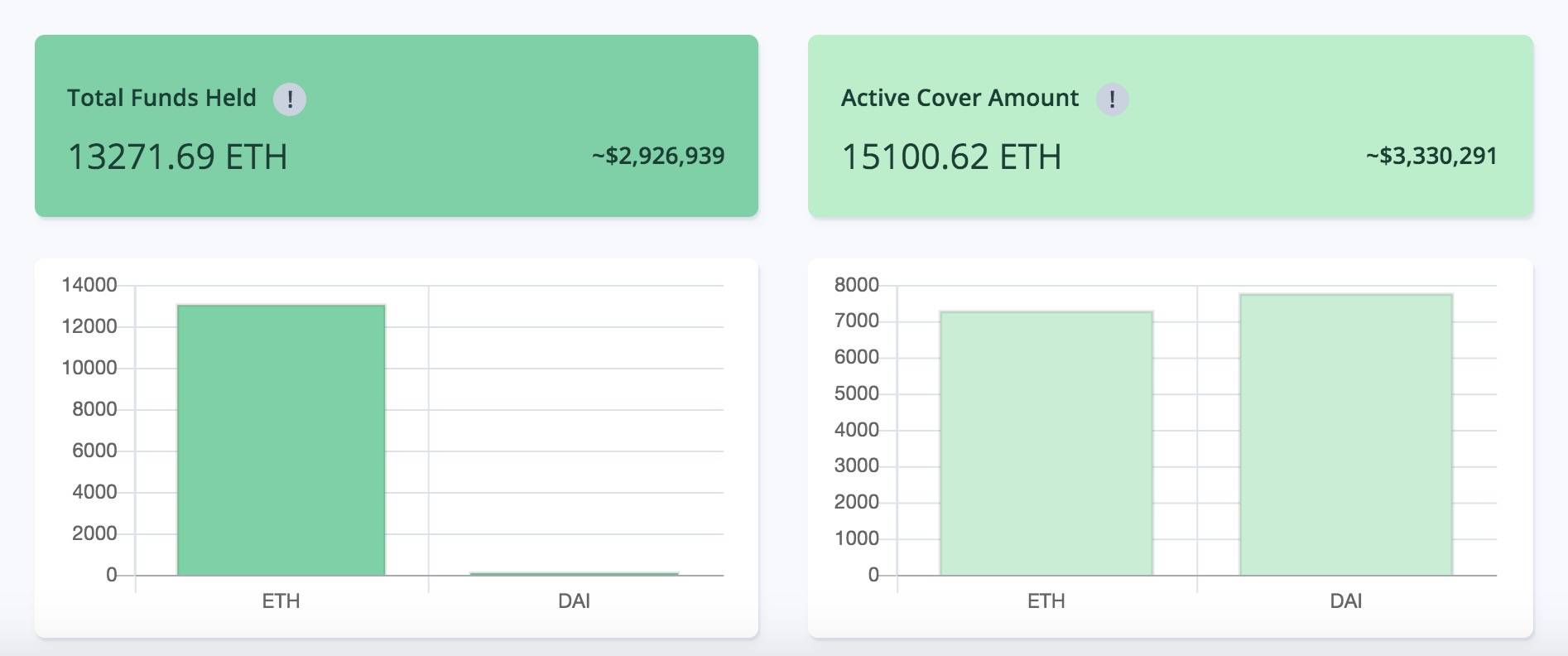Select the ETH bar in funds held chart
The image size is (1568, 656).
coord(281,440)
